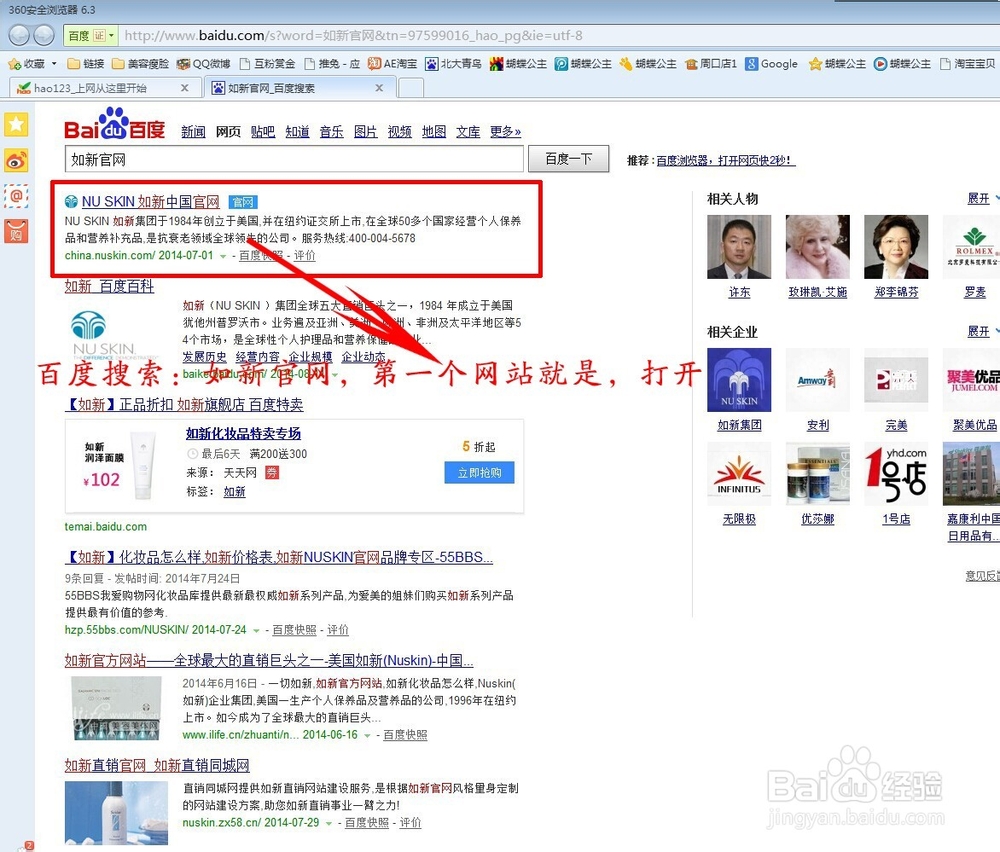Open the 如新直销官网 result link
Screen dimensions: 1000x852
(157, 765)
